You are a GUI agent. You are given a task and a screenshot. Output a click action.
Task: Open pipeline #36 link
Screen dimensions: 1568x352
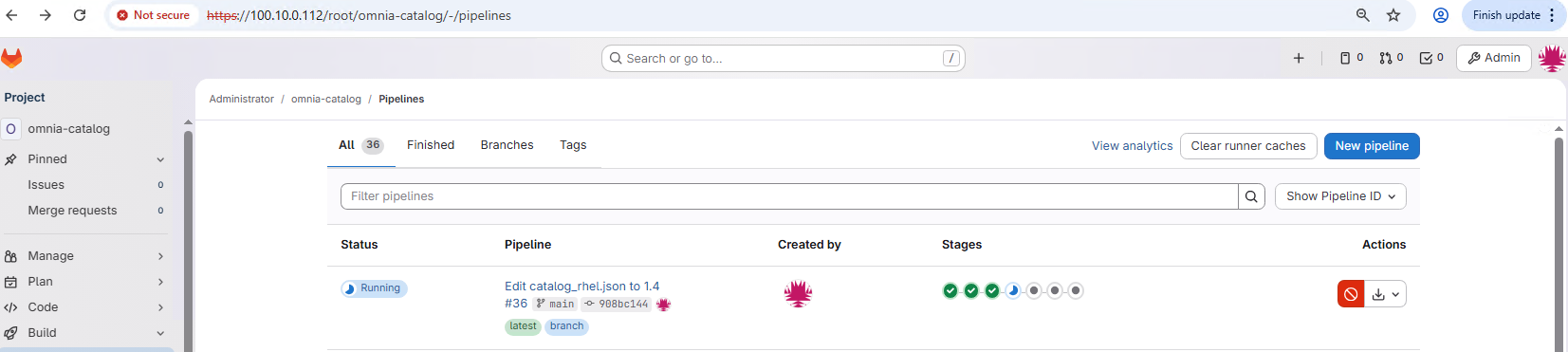tap(516, 304)
